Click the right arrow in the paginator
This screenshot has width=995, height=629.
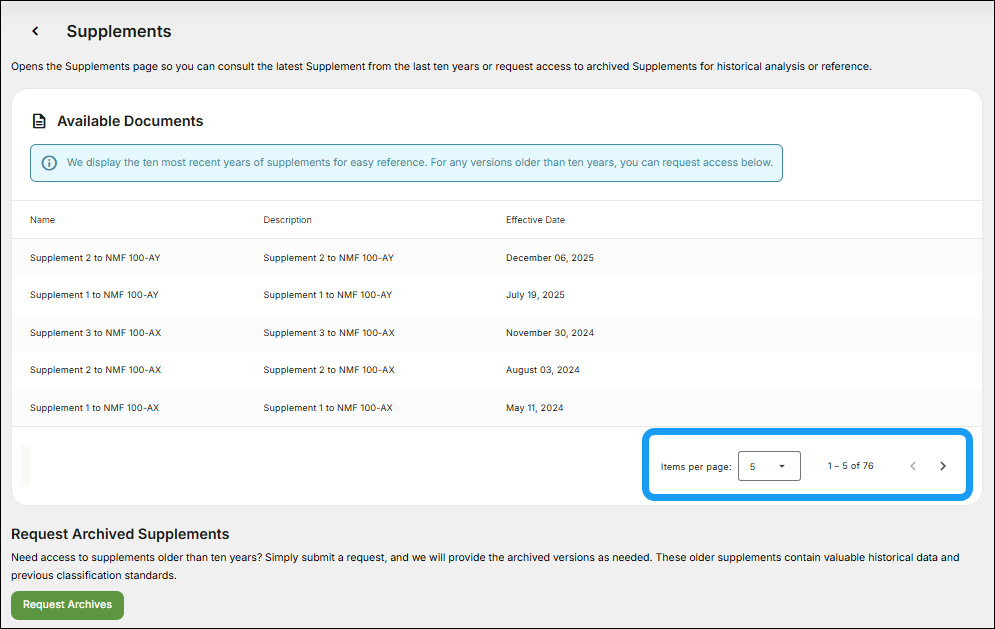pos(942,465)
